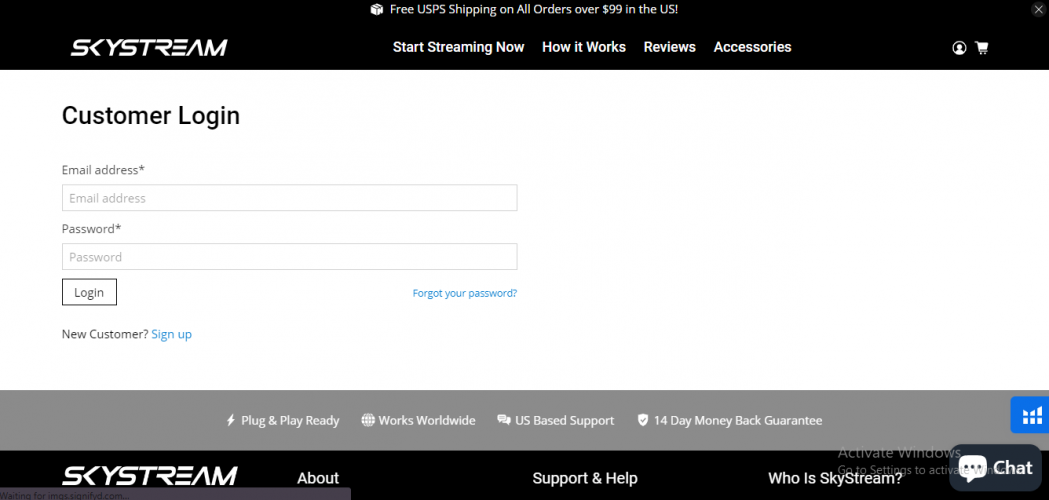Open the Shopify Chat bubble

[x=995, y=467]
